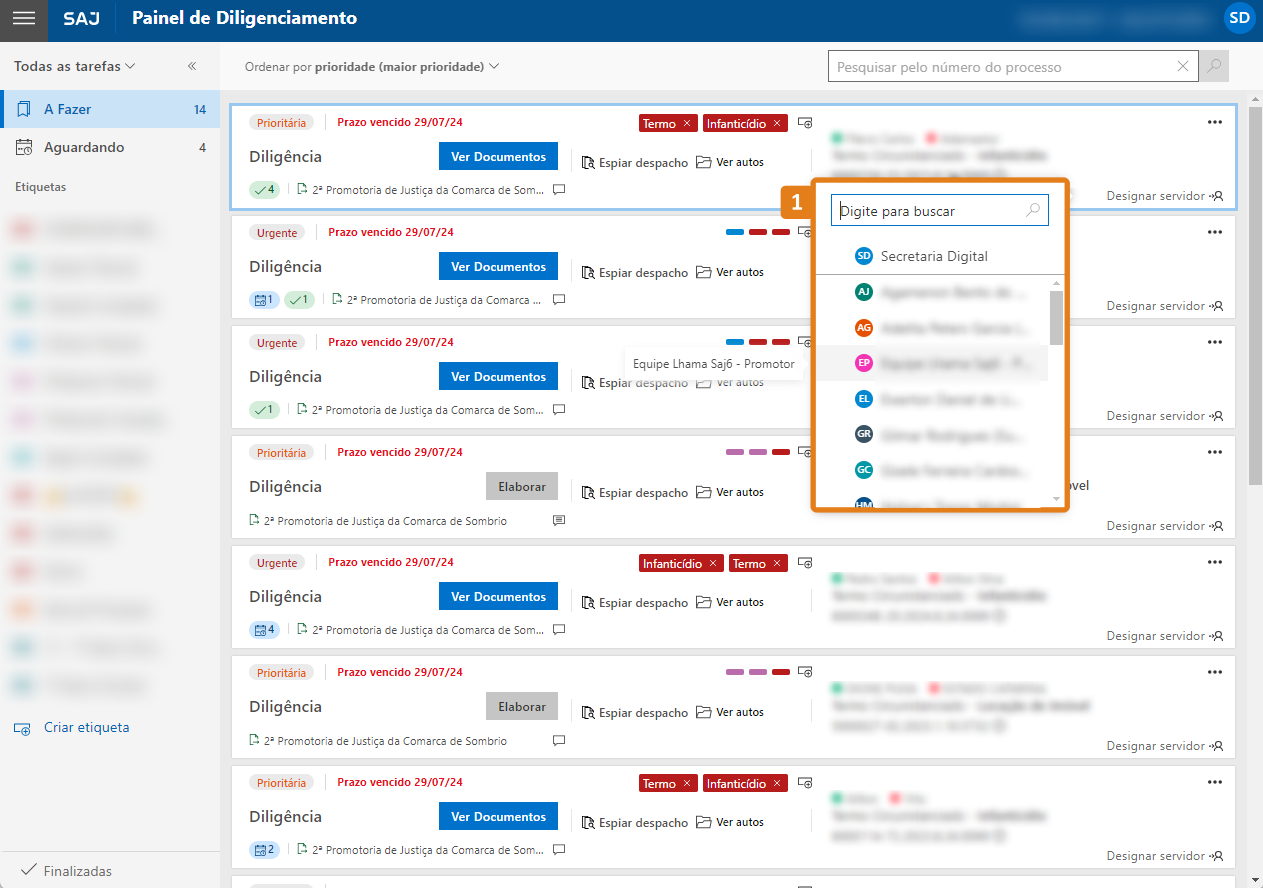Open the SD user avatar menu

(x=1239, y=18)
